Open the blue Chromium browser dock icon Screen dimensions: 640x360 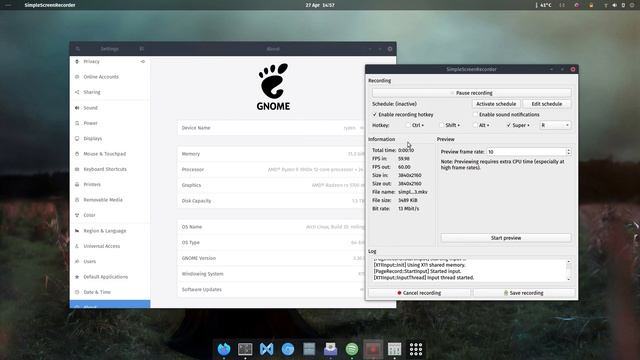288,349
